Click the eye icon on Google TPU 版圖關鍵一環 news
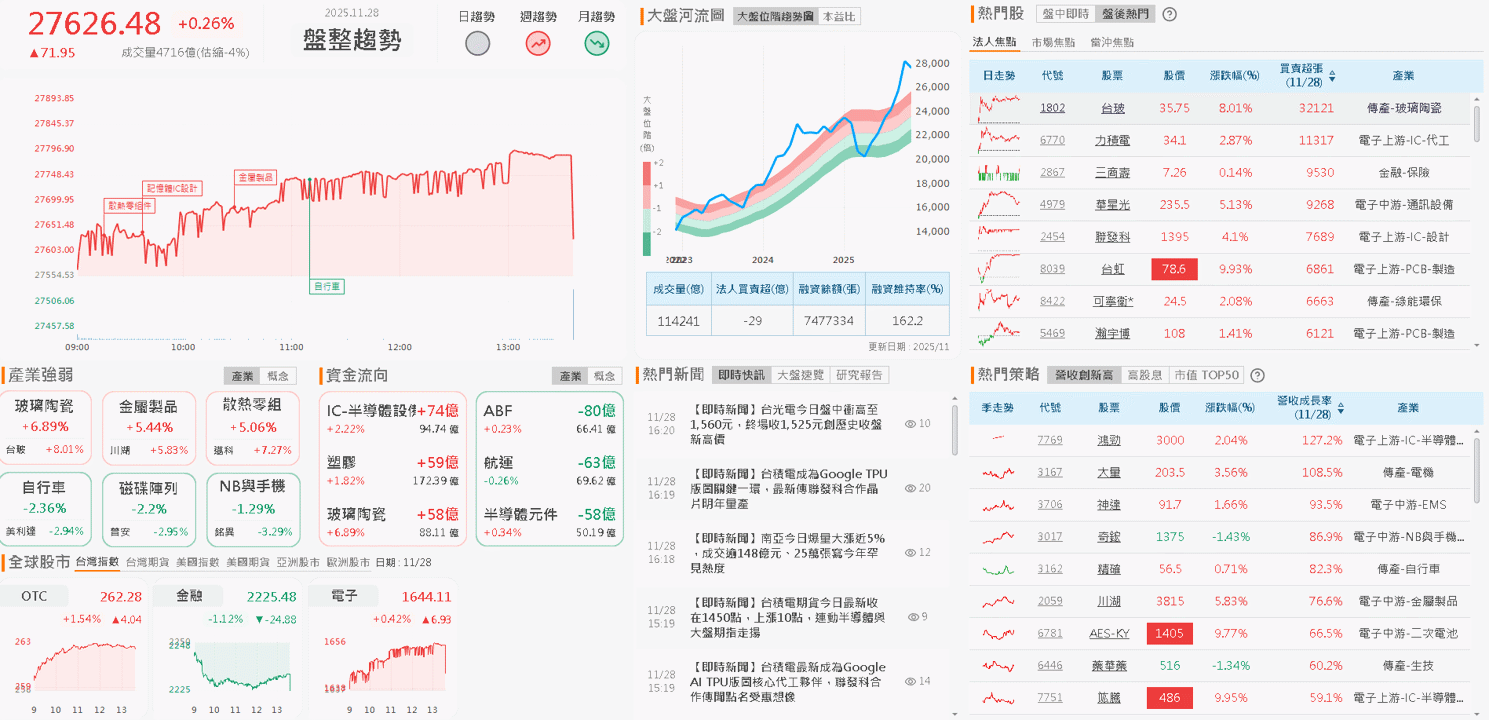1489x720 pixels. 910,488
